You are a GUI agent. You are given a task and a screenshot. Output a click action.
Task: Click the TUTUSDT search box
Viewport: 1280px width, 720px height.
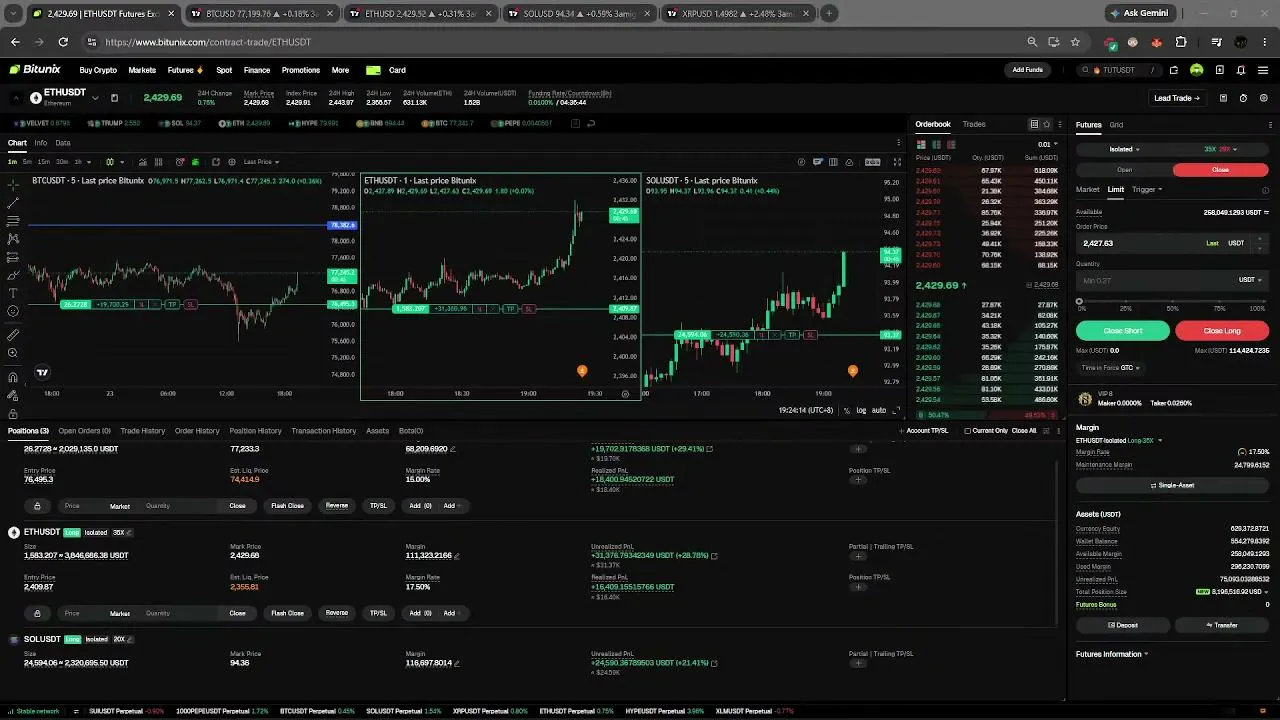pos(1120,70)
